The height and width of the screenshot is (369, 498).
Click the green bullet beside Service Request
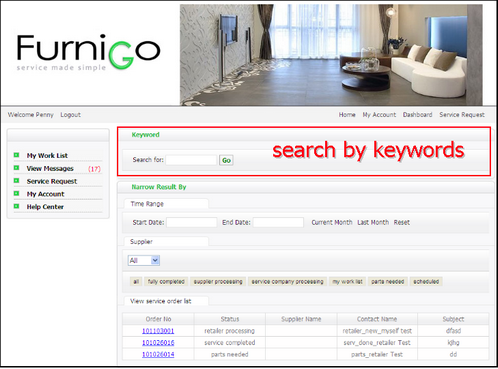16,181
